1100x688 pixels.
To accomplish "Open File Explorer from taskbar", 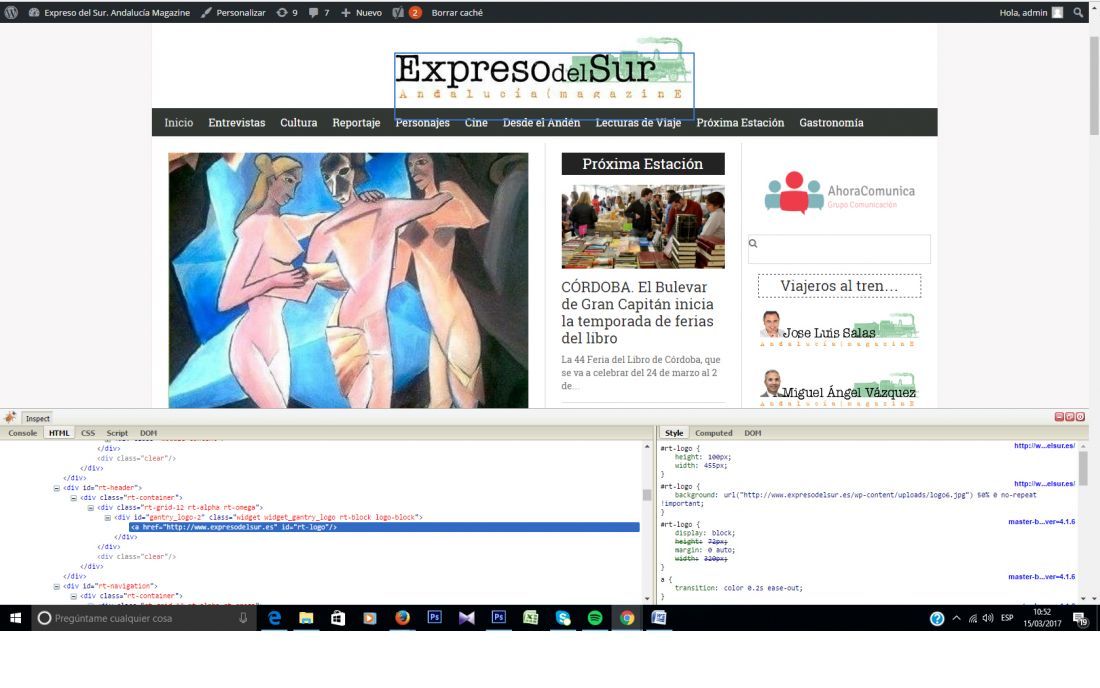I will tap(306, 618).
